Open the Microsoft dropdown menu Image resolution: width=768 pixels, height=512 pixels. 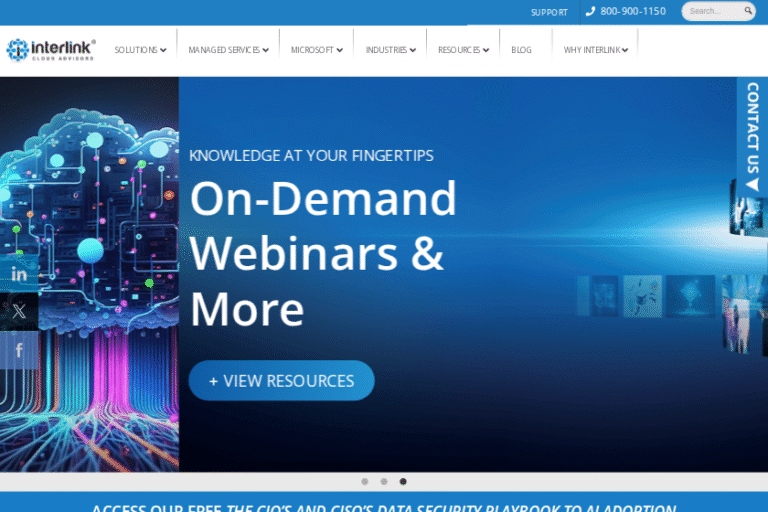317,50
